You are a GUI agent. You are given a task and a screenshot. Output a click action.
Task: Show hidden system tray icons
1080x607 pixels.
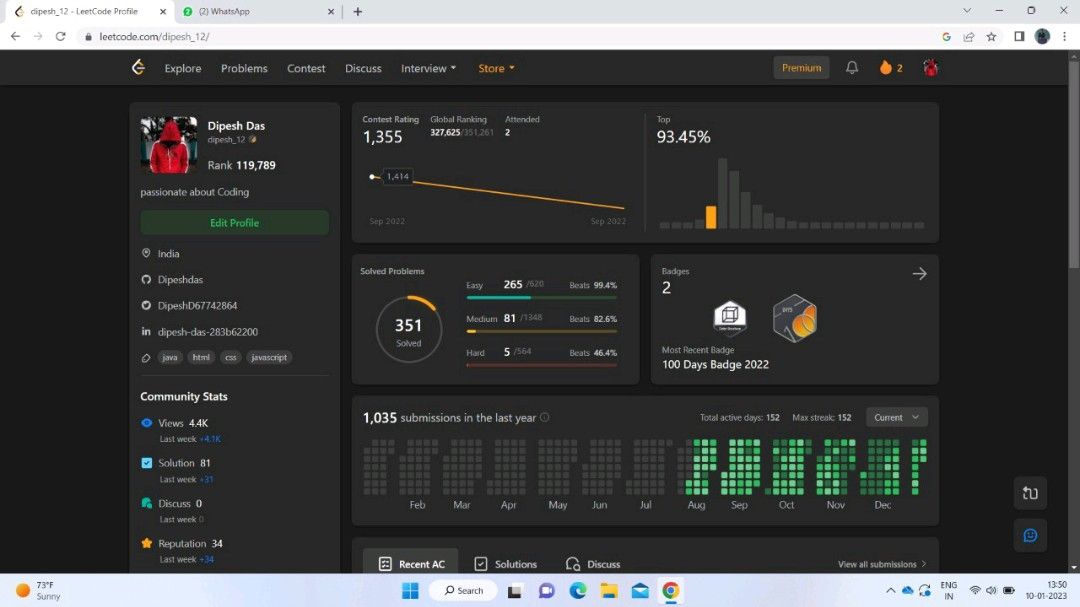[x=891, y=590]
